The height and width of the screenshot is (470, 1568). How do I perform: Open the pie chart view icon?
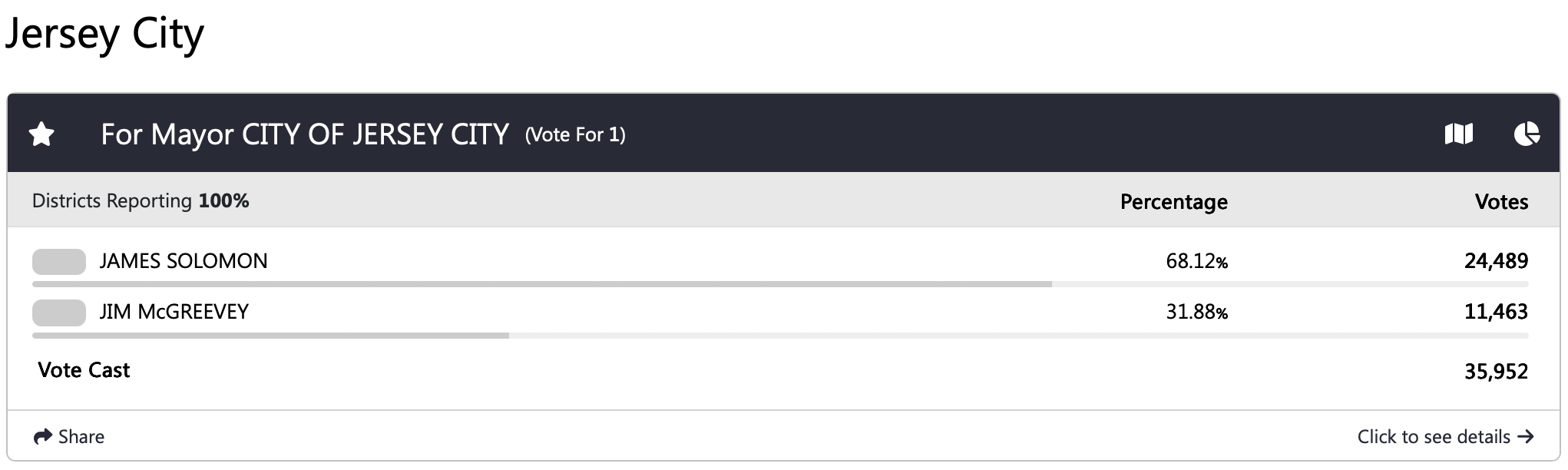coord(1527,134)
